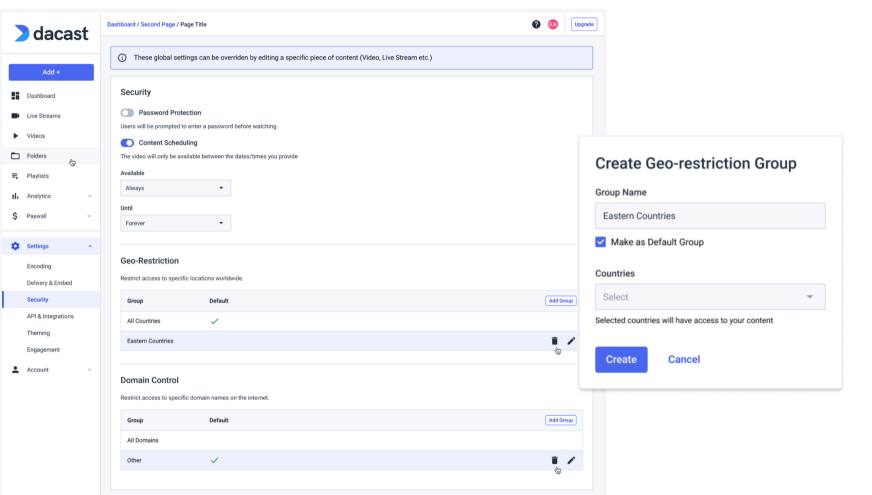The image size is (872, 495).
Task: Click the Analytics bar chart icon
Action: click(x=15, y=196)
